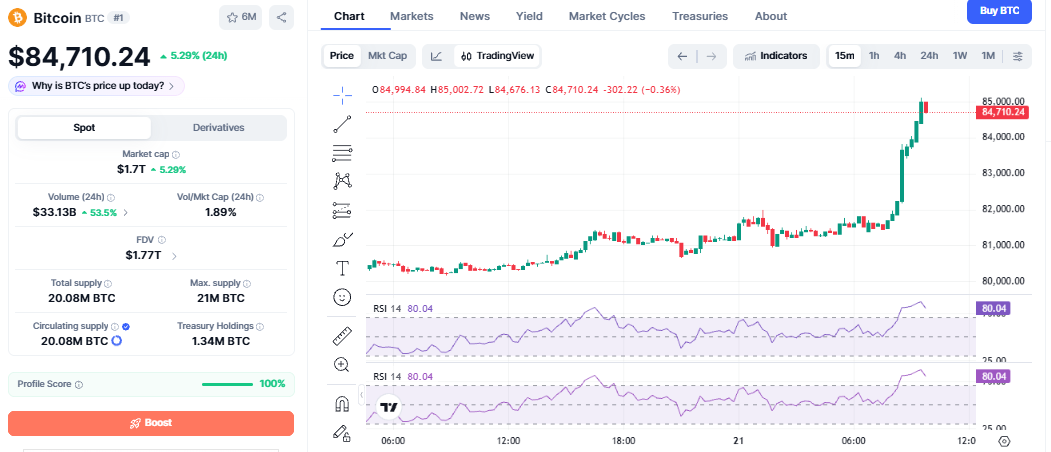Select Price chart mode

(342, 56)
